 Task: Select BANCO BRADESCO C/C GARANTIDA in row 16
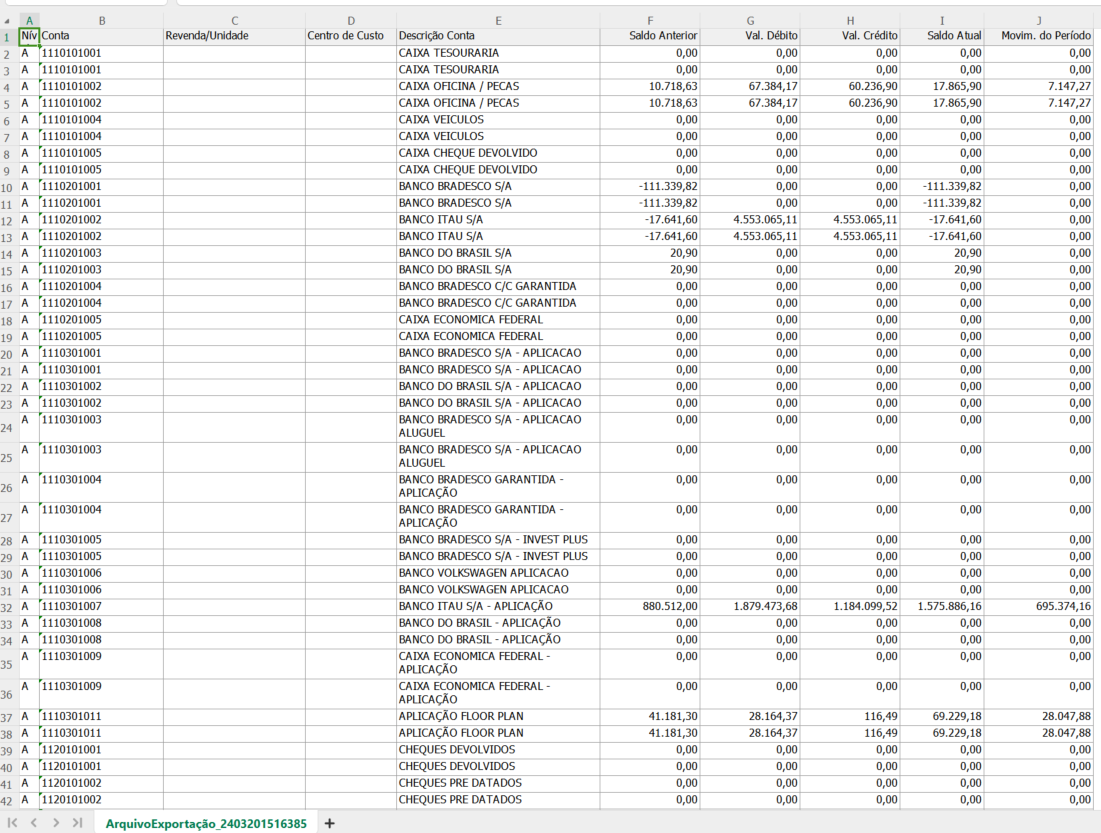tap(499, 287)
